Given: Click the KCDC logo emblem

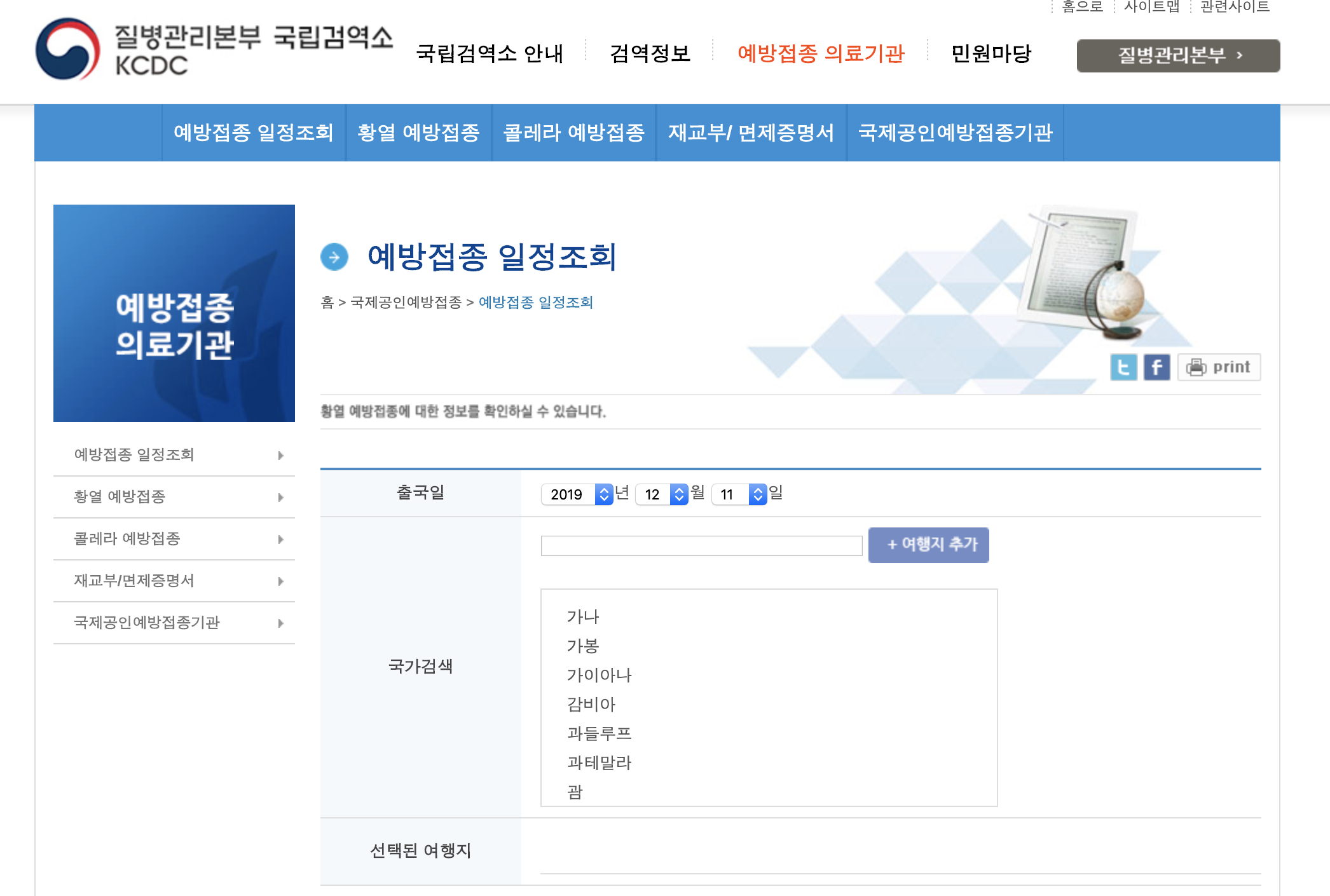Looking at the screenshot, I should click(68, 50).
